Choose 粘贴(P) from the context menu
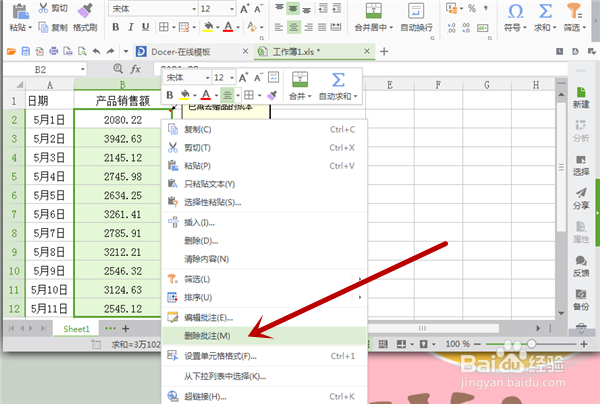Image resolution: width=600 pixels, height=404 pixels. (264, 166)
